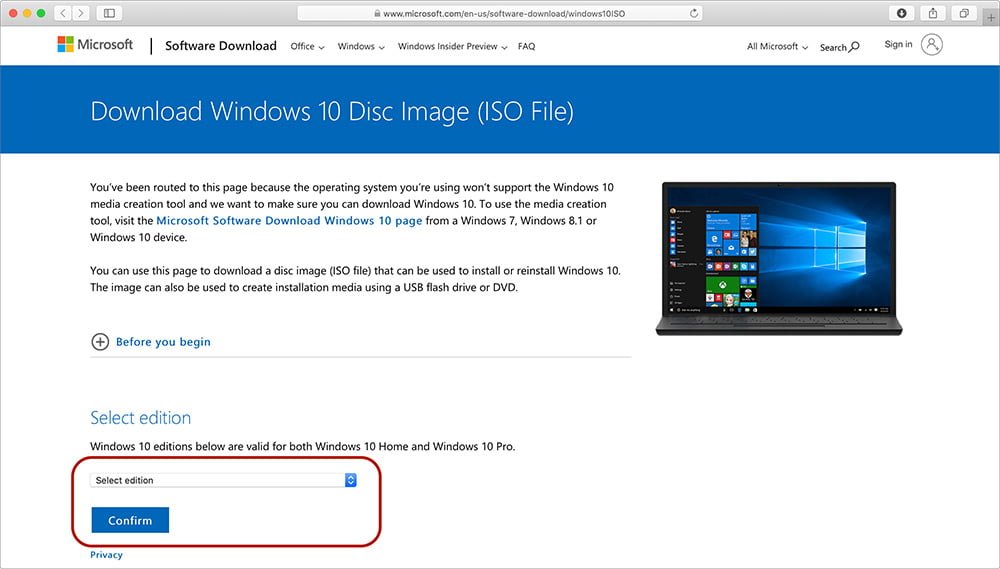
Task: Open new tab plus button
Action: click(990, 17)
